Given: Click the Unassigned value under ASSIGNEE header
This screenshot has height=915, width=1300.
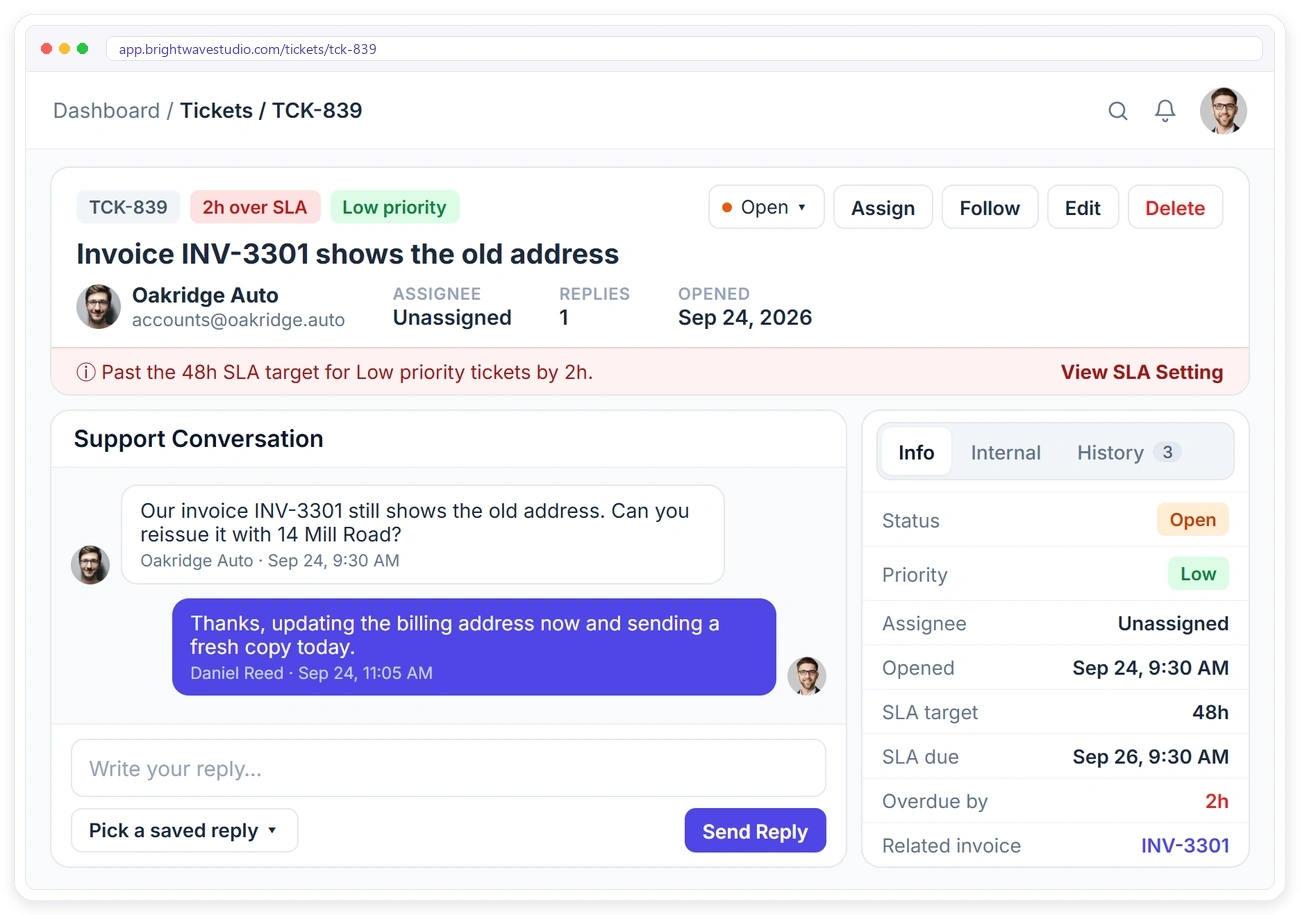Looking at the screenshot, I should [452, 318].
